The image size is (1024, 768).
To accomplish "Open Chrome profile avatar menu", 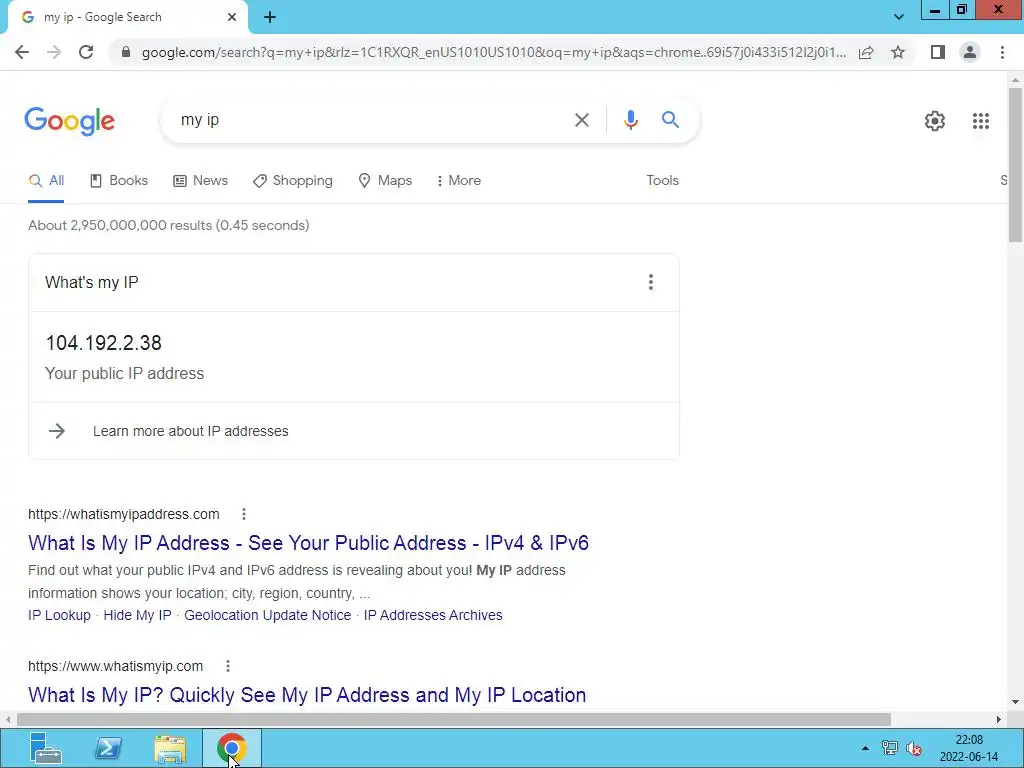I will pos(970,52).
